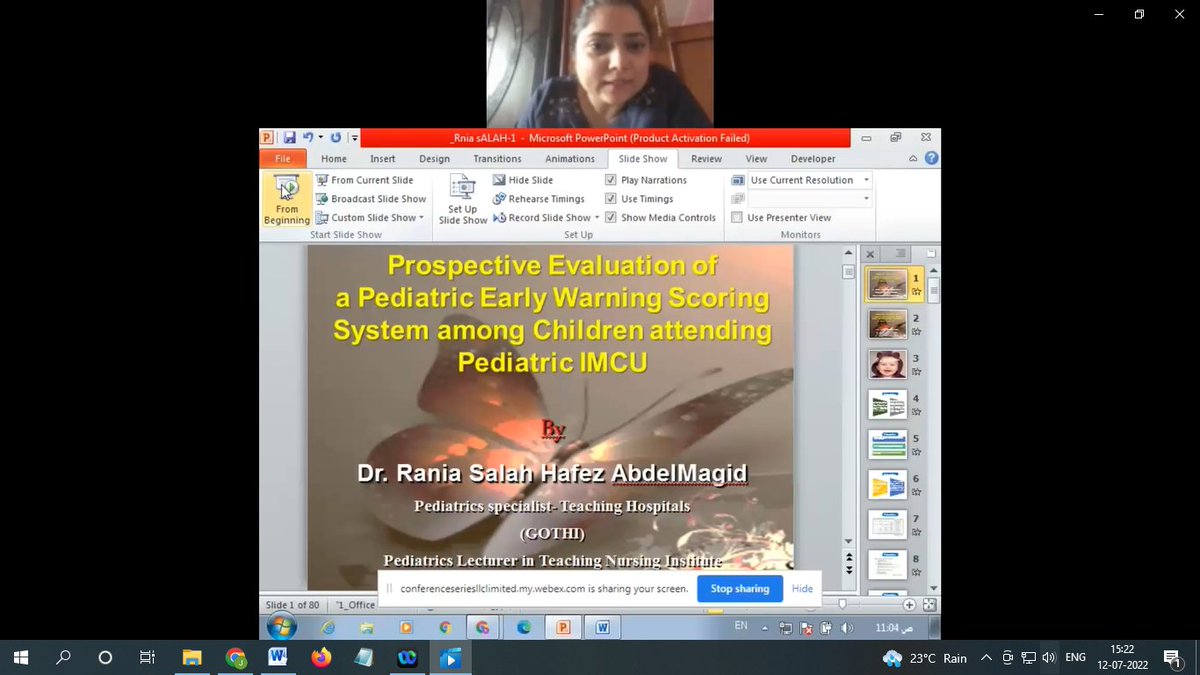1200x675 pixels.
Task: Click Next Slide double arrow
Action: click(x=850, y=569)
